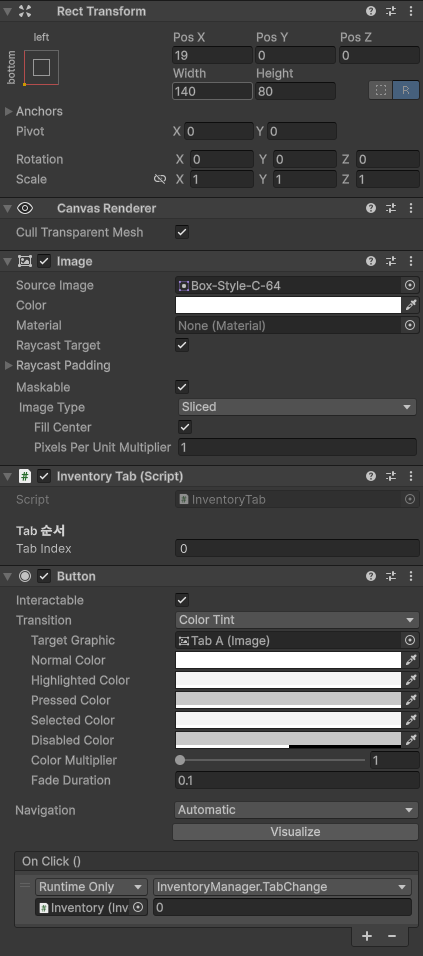Remove the selected On Click entry
The image size is (423, 956).
click(392, 936)
